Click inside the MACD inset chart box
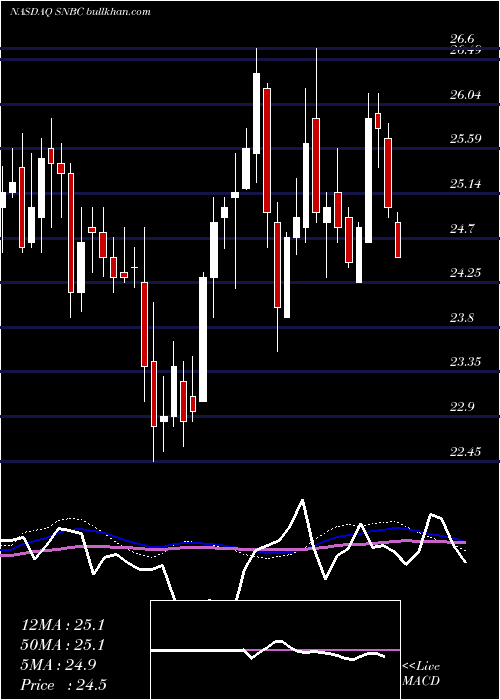Screen dimensions: 500x700 275,650
